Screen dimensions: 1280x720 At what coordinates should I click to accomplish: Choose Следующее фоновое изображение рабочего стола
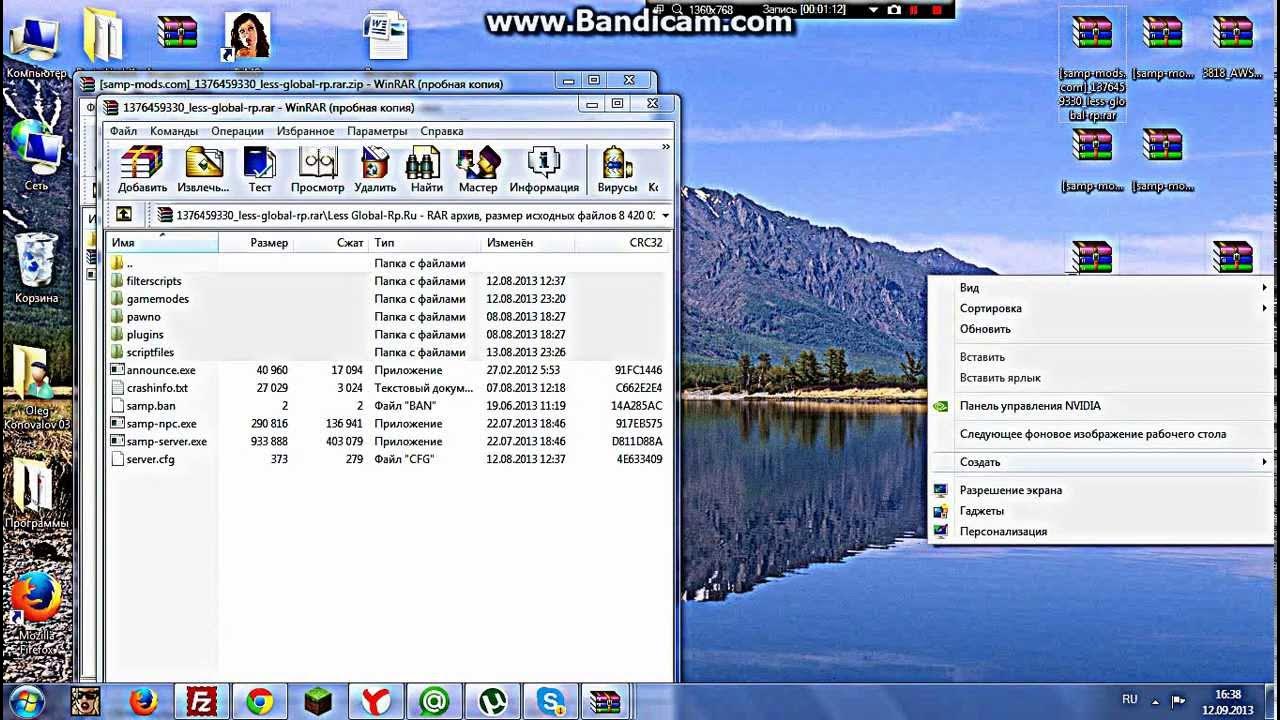[x=1101, y=434]
